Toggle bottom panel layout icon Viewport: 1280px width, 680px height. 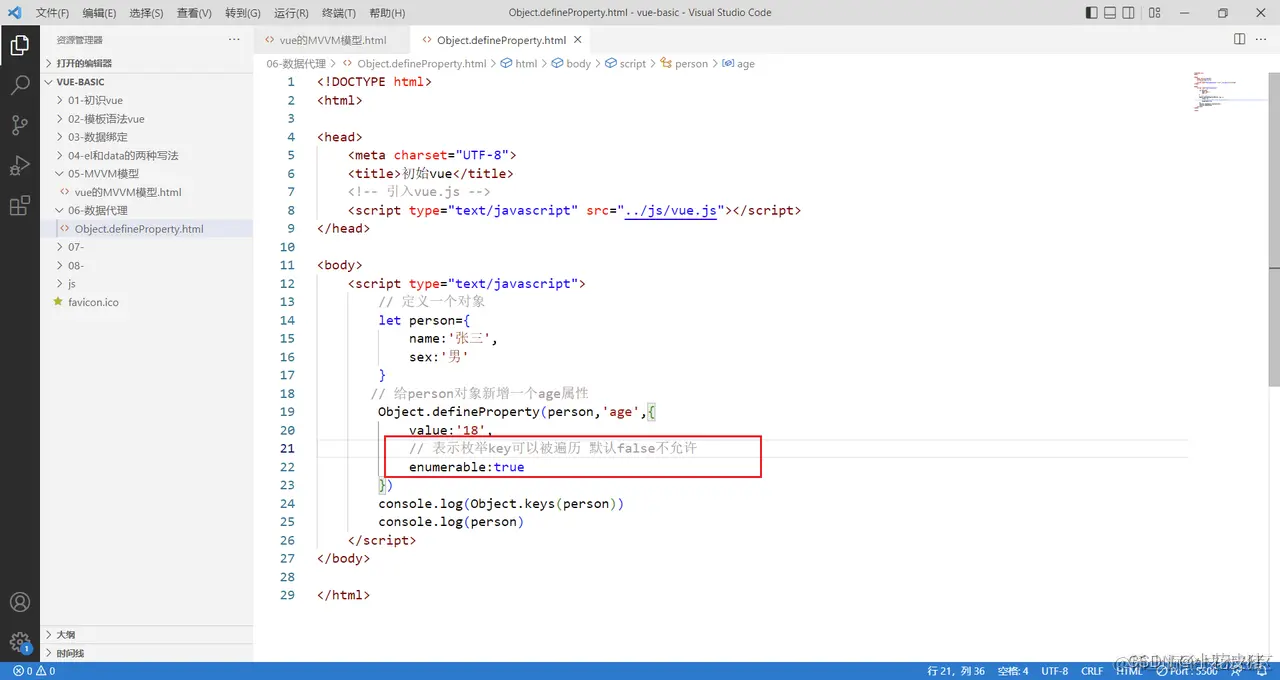click(x=1110, y=13)
